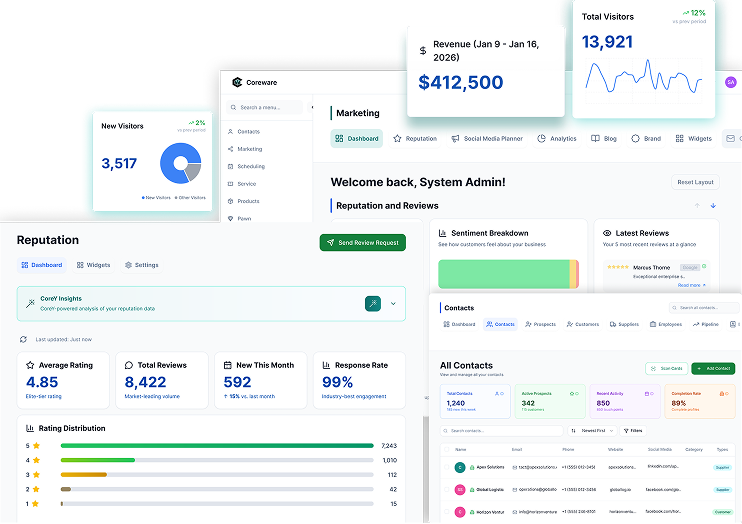This screenshot has height=524, width=742.
Task: Open the Analytics tab in Marketing
Action: [557, 139]
